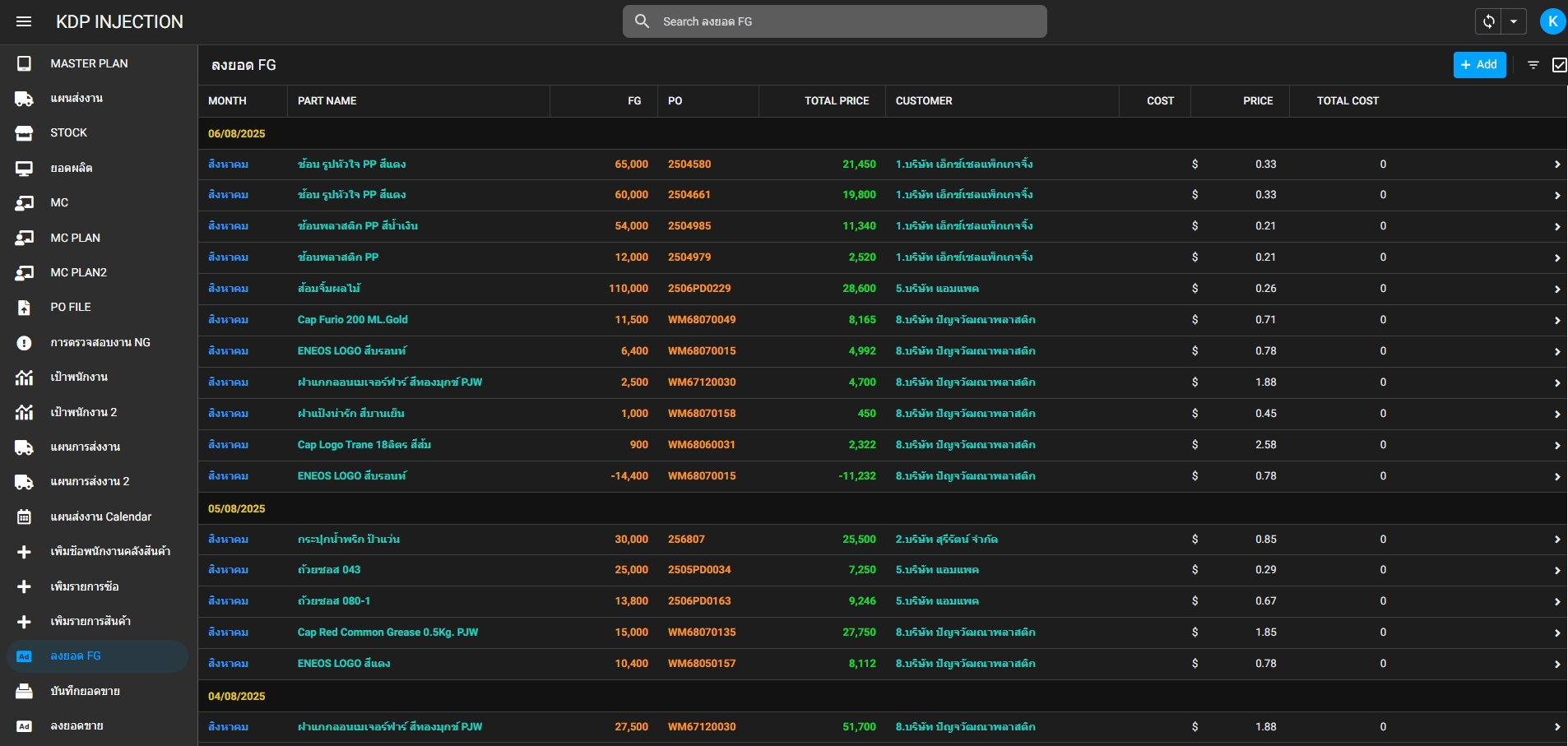Click the blue Add button
Image resolution: width=1568 pixels, height=746 pixels.
click(1479, 65)
